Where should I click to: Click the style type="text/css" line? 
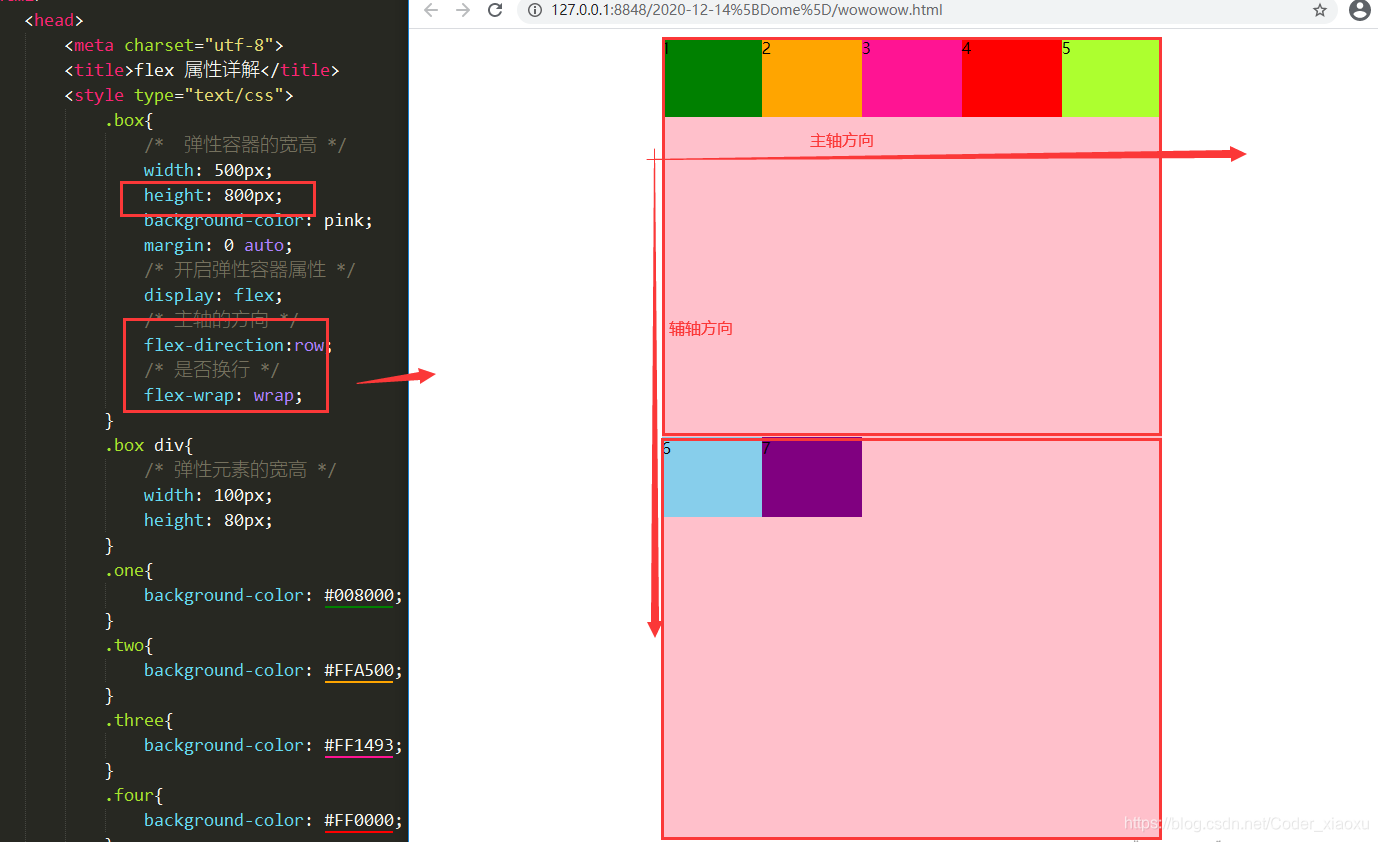pyautogui.click(x=179, y=95)
